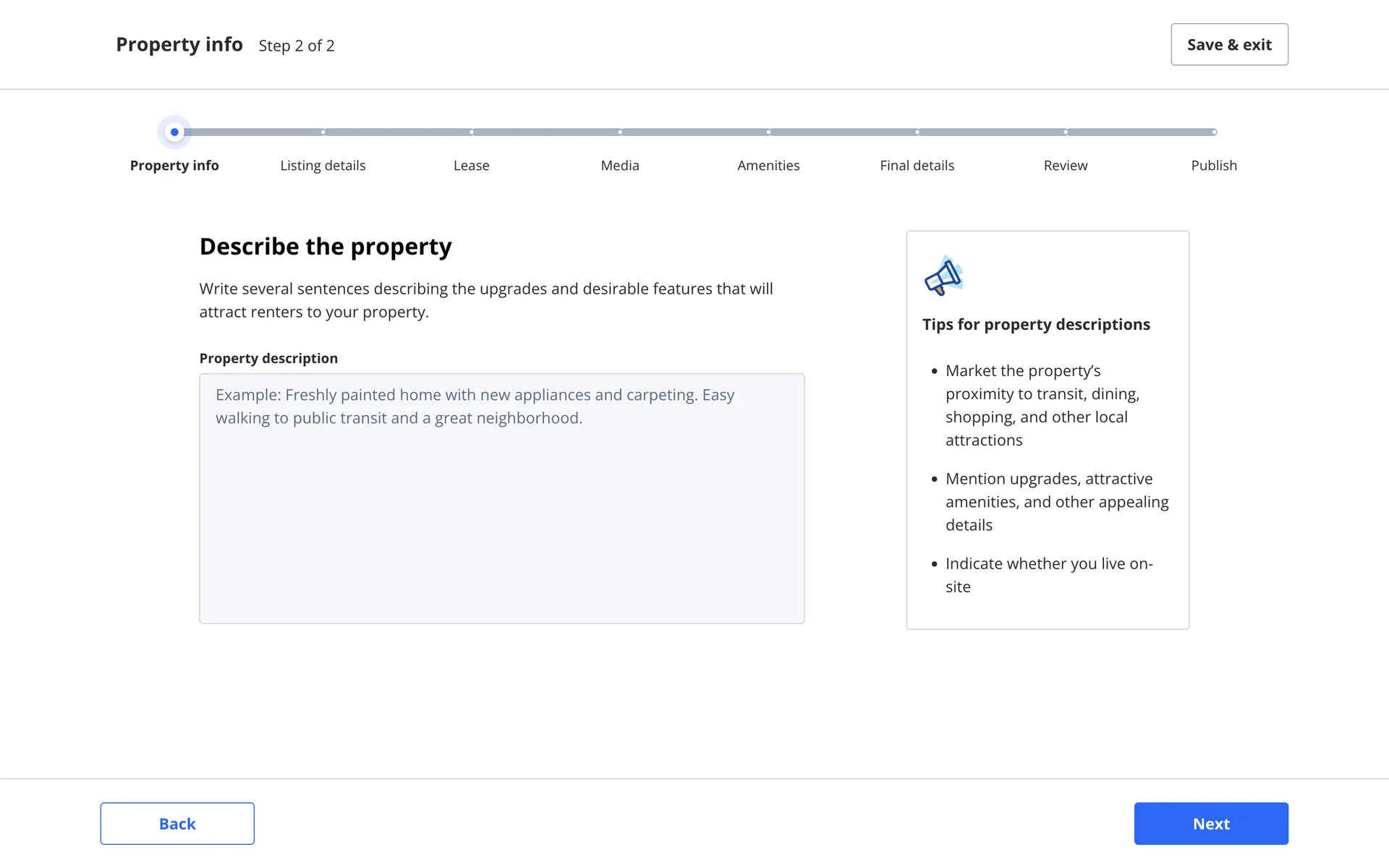This screenshot has width=1389, height=868.
Task: Click the Tips for property descriptions heading
Action: (x=1035, y=325)
